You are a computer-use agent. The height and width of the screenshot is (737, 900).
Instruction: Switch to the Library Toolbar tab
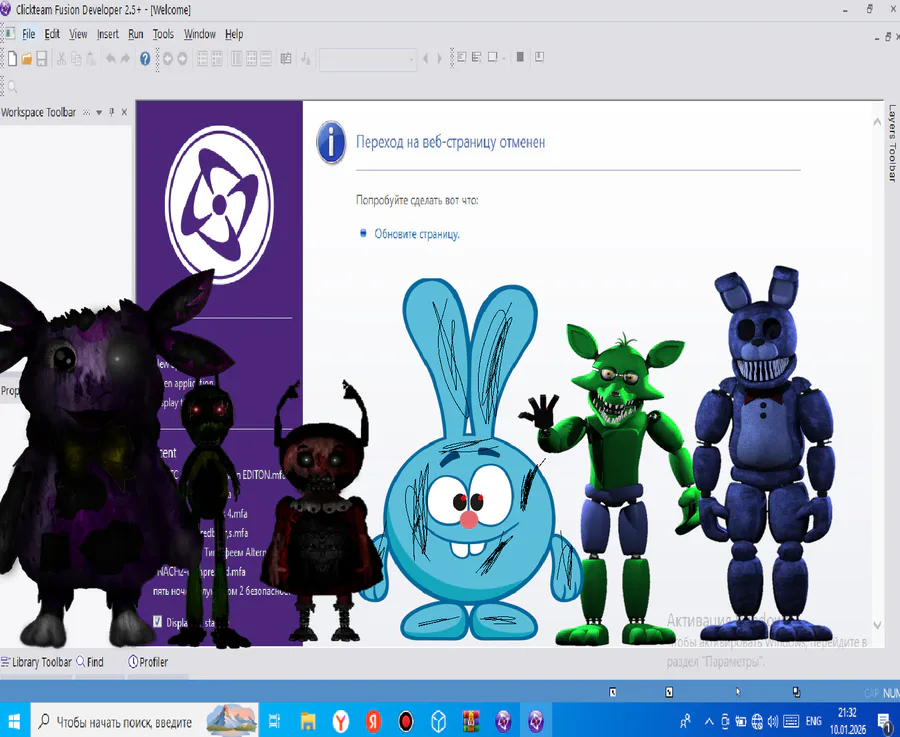point(37,662)
